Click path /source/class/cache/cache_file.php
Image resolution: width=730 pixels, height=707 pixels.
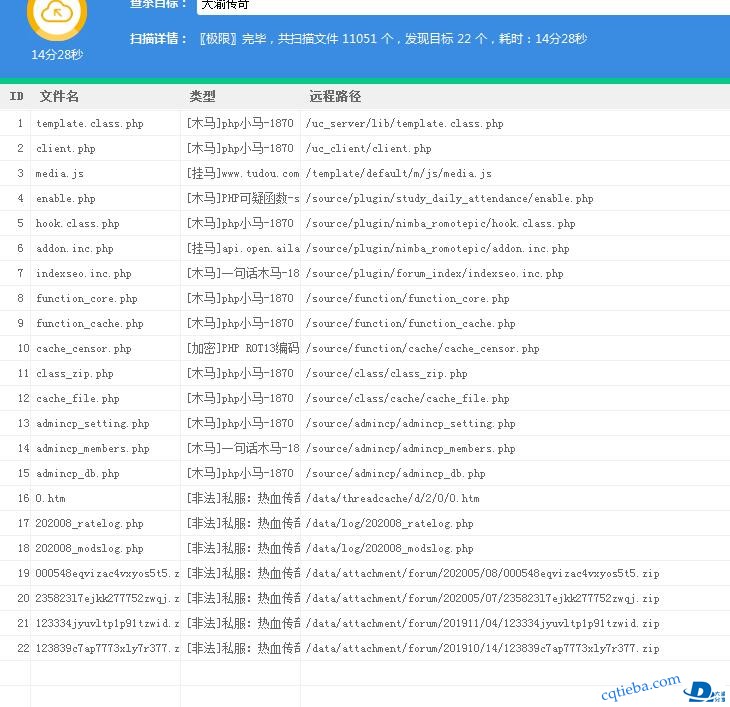pyautogui.click(x=407, y=398)
